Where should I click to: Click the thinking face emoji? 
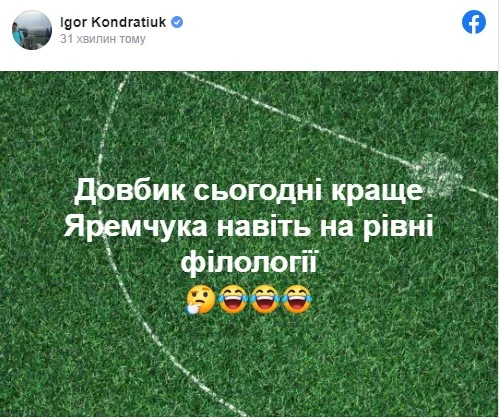pos(201,299)
